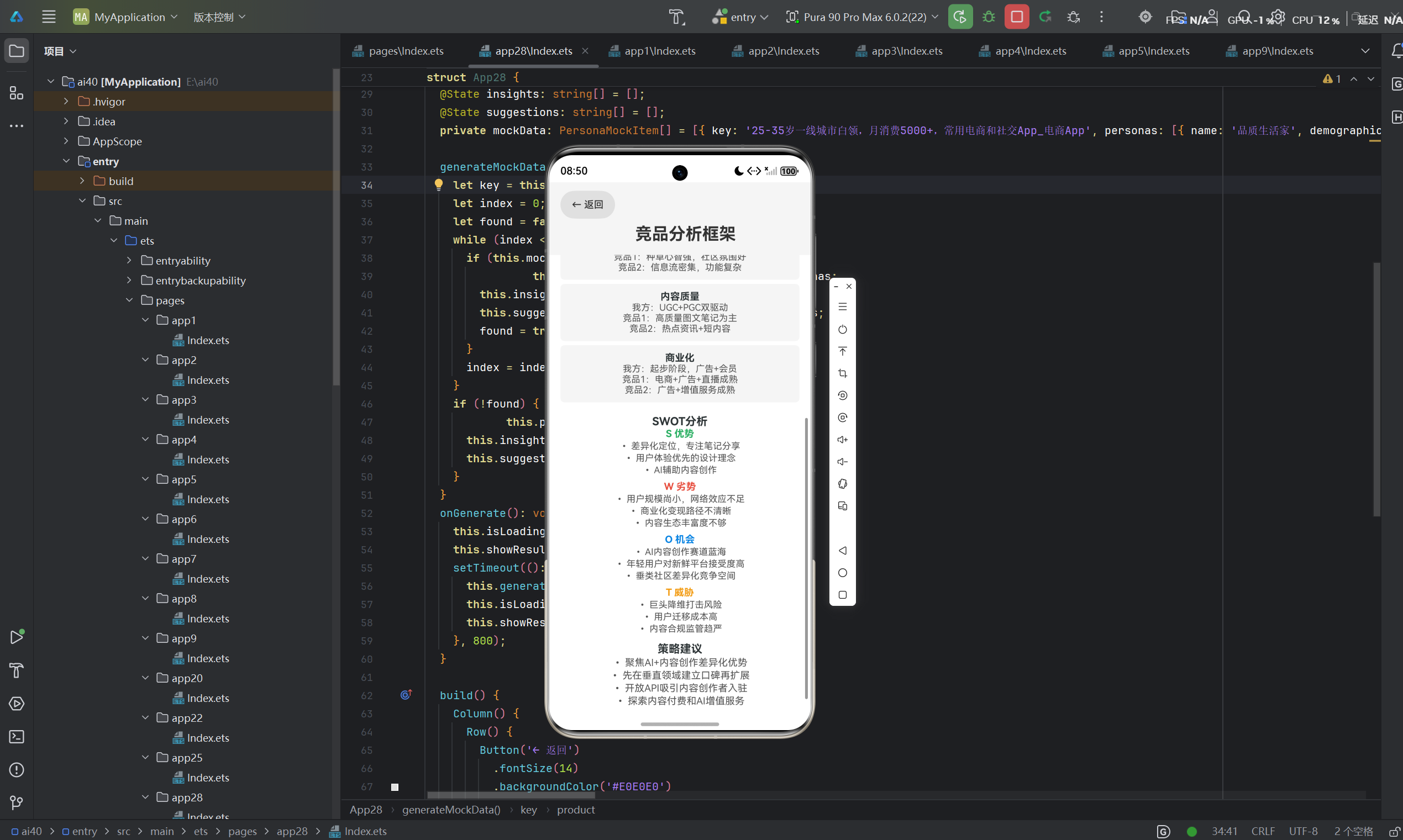This screenshot has height=840, width=1403.
Task: Click the 34:41 cursor position indicator
Action: pos(1224,831)
